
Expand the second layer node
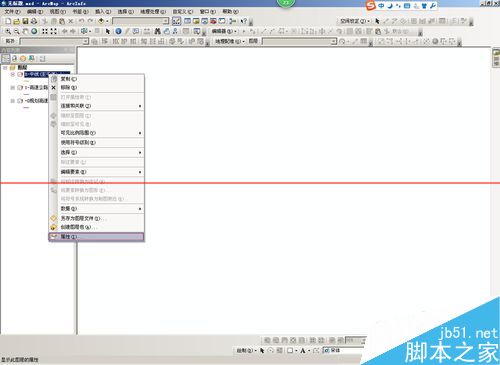[x=13, y=88]
